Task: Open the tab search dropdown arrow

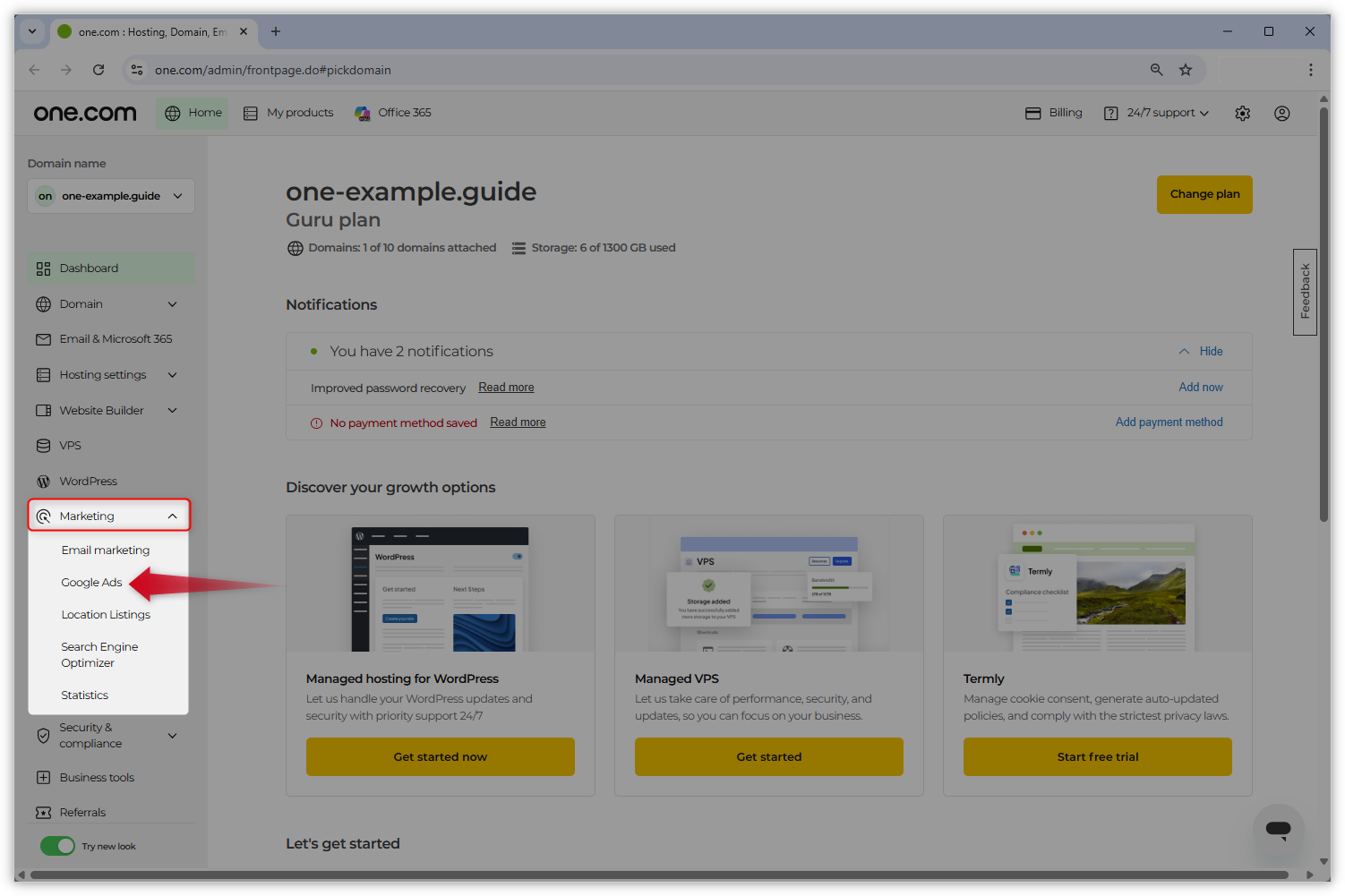Action: tap(32, 31)
